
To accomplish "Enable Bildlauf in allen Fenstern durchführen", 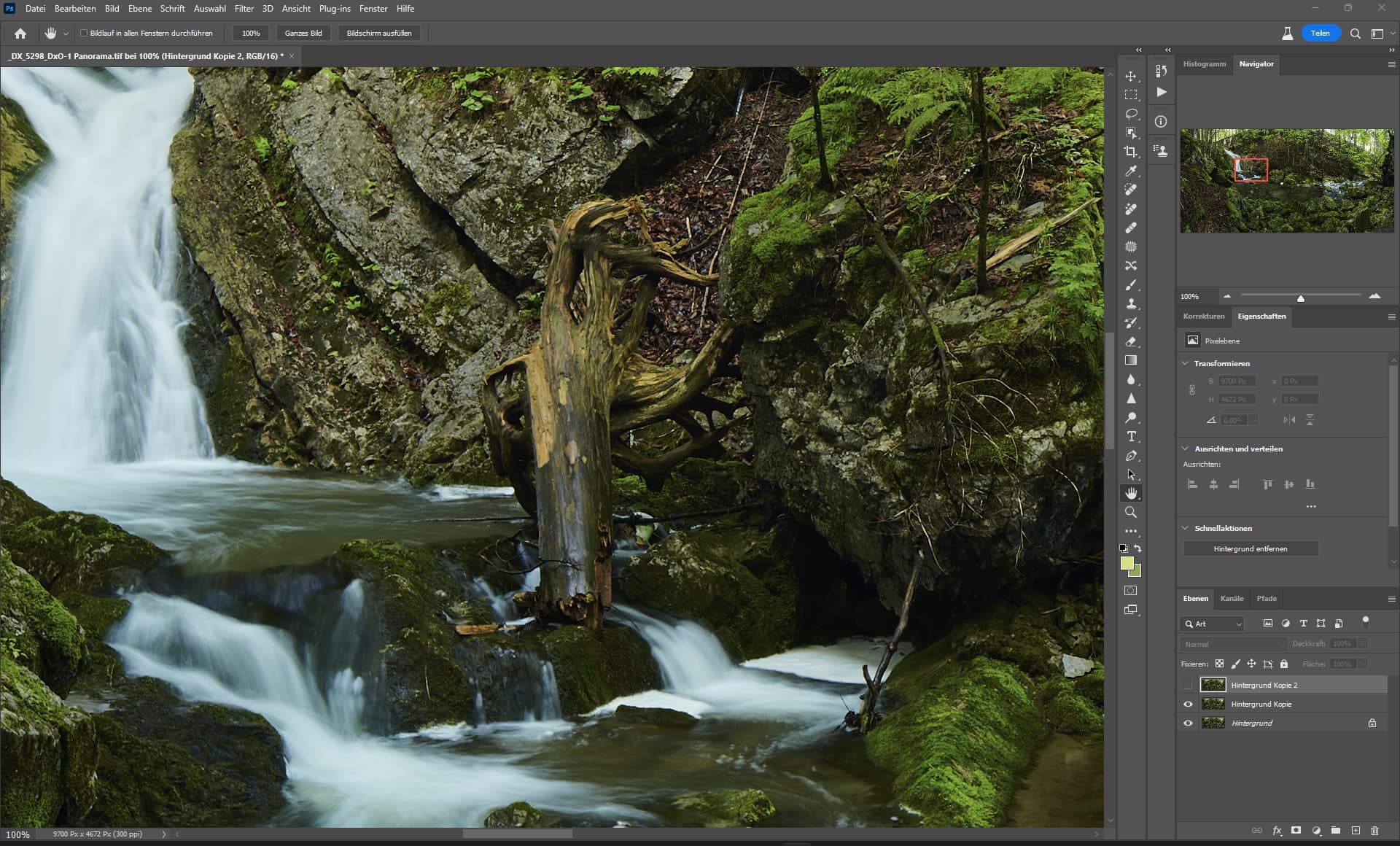I will point(84,33).
